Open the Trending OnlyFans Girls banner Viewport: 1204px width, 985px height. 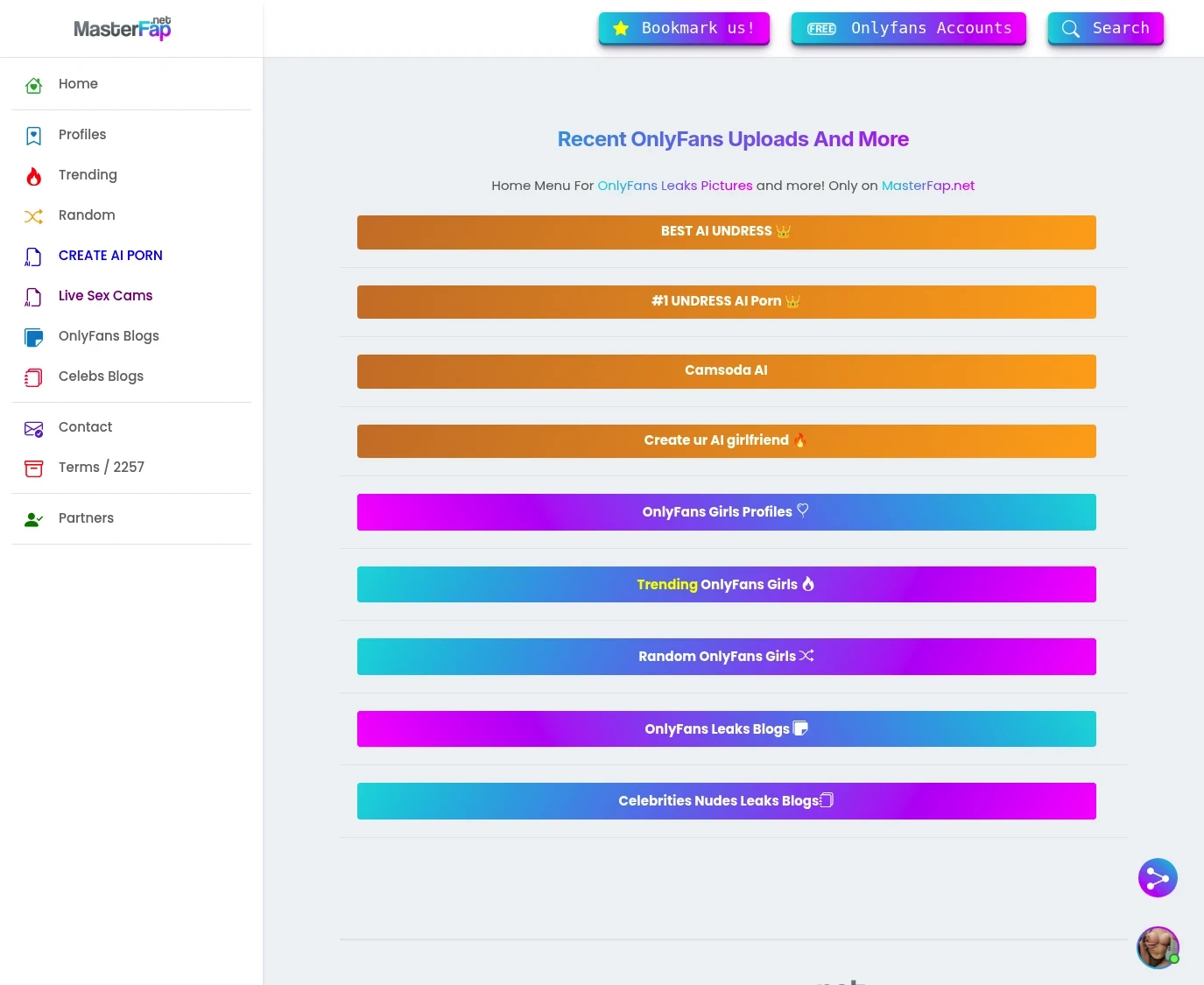pyautogui.click(x=727, y=584)
